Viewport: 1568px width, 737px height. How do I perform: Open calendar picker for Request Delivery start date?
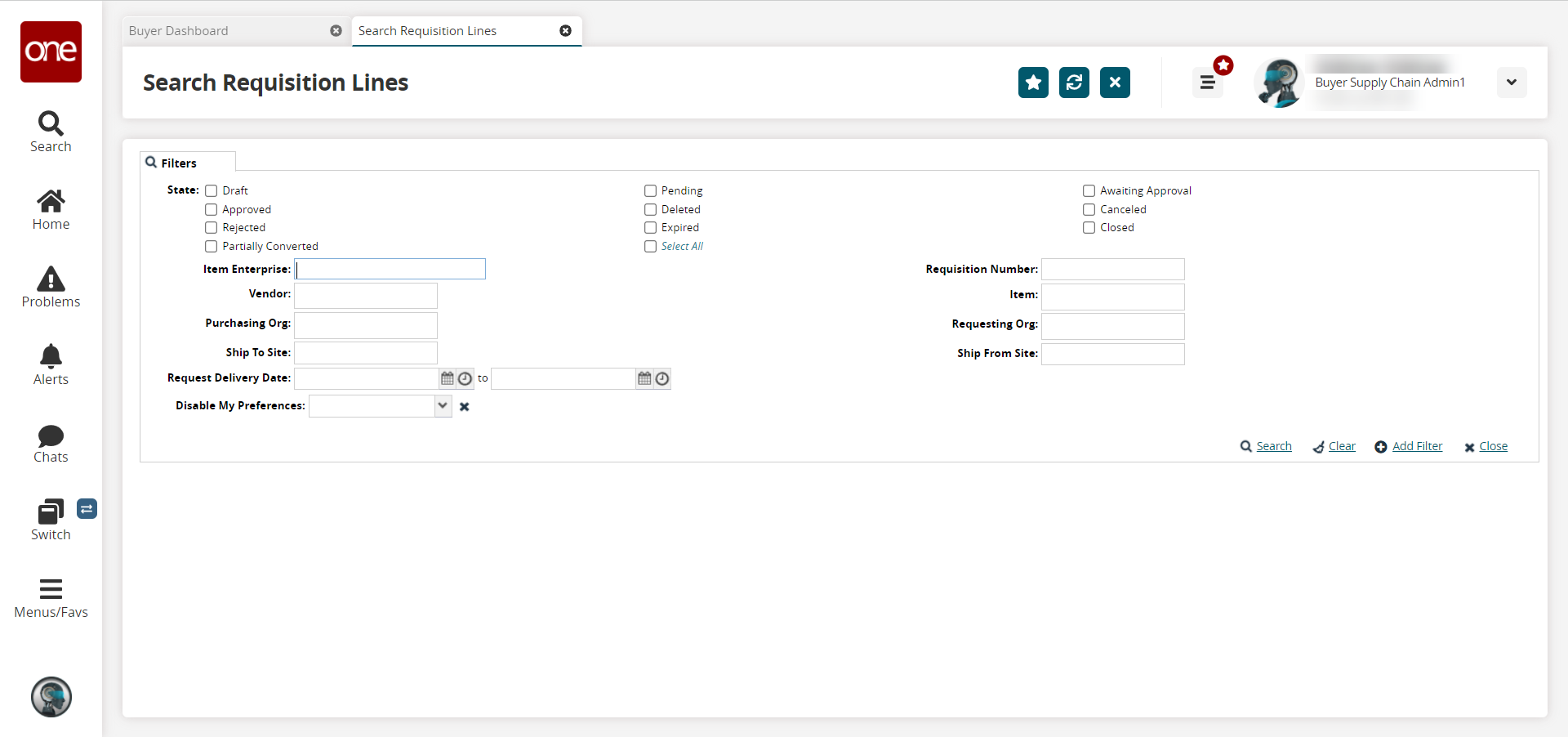(x=448, y=378)
